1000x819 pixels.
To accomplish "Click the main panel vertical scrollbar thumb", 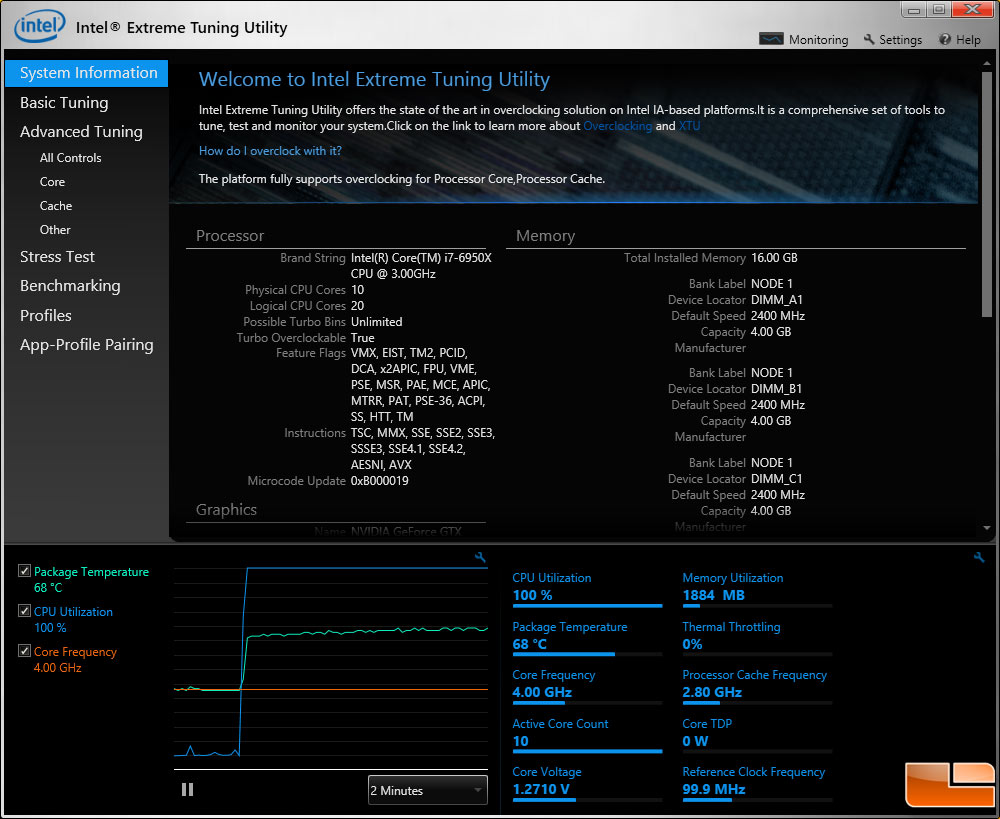I will (987, 195).
